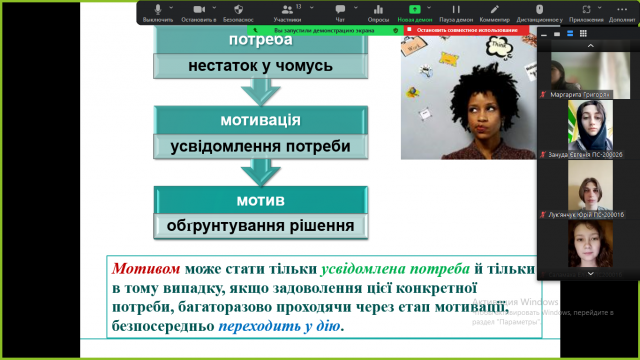Stop video with the camera icon
The width and height of the screenshot is (640, 360).
click(x=199, y=9)
